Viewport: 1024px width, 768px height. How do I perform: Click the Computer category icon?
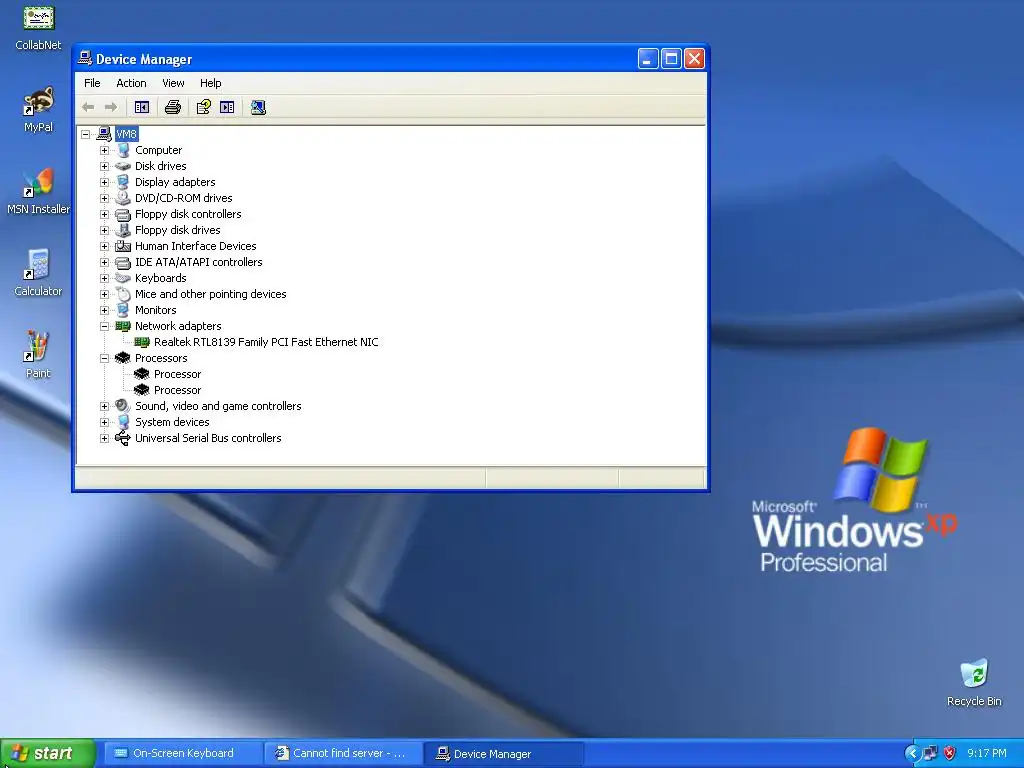point(123,150)
